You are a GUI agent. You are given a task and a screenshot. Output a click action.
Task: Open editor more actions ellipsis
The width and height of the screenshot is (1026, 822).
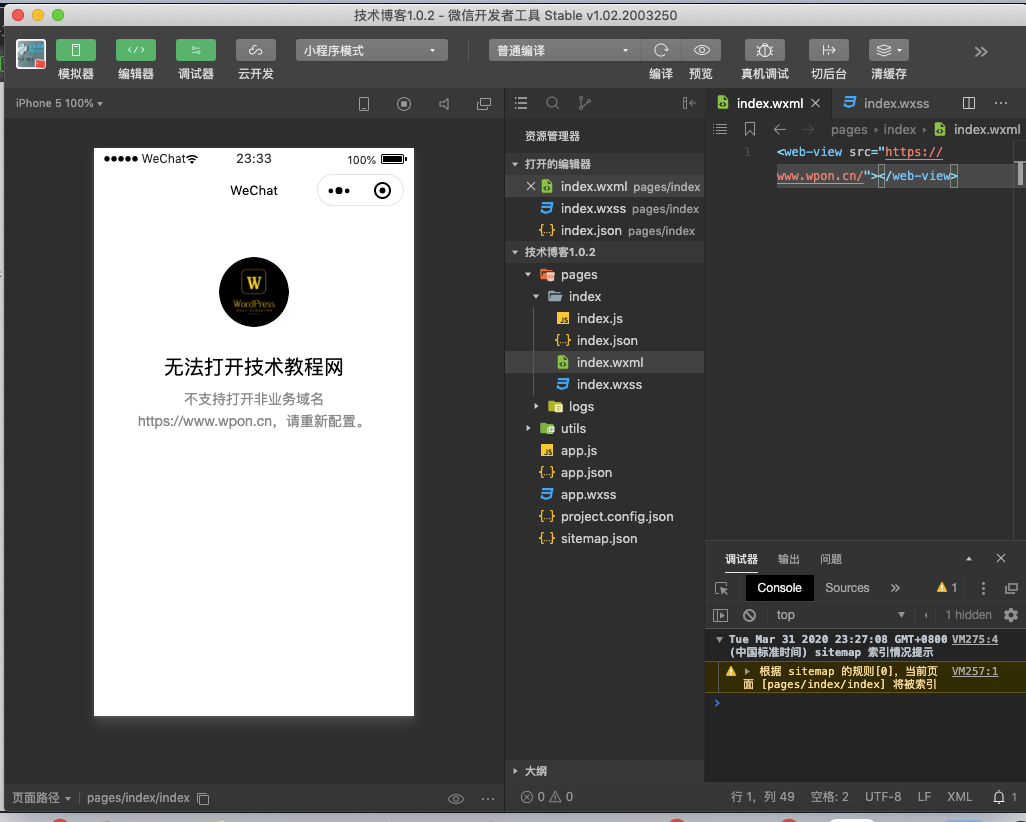1000,103
